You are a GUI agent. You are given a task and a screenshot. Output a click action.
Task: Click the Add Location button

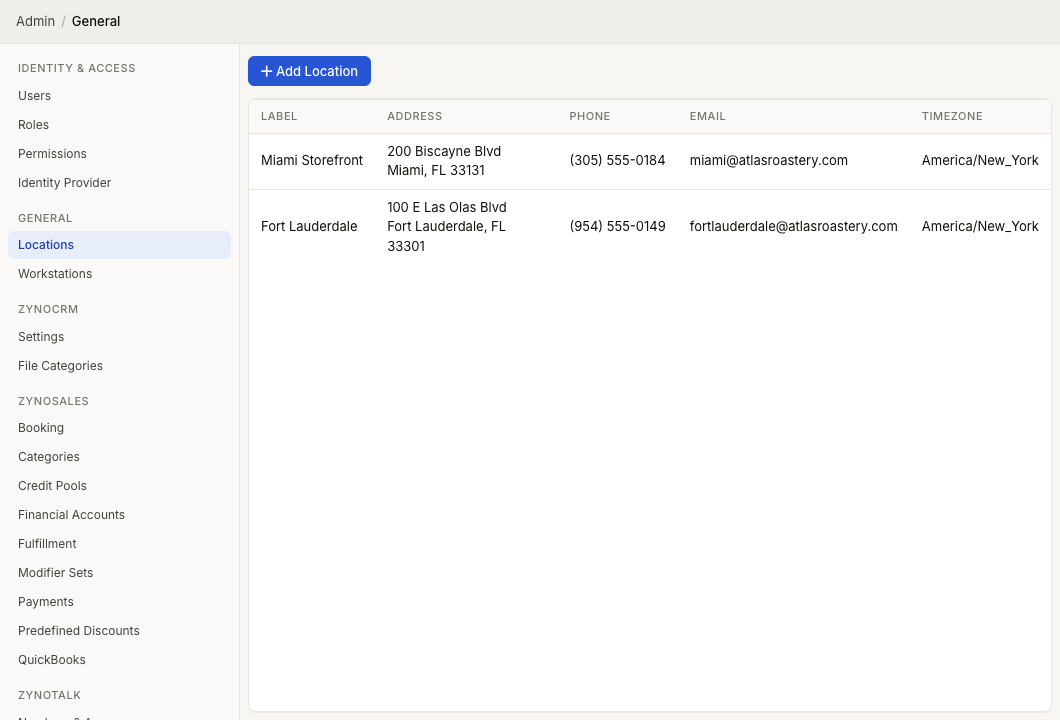click(x=309, y=71)
